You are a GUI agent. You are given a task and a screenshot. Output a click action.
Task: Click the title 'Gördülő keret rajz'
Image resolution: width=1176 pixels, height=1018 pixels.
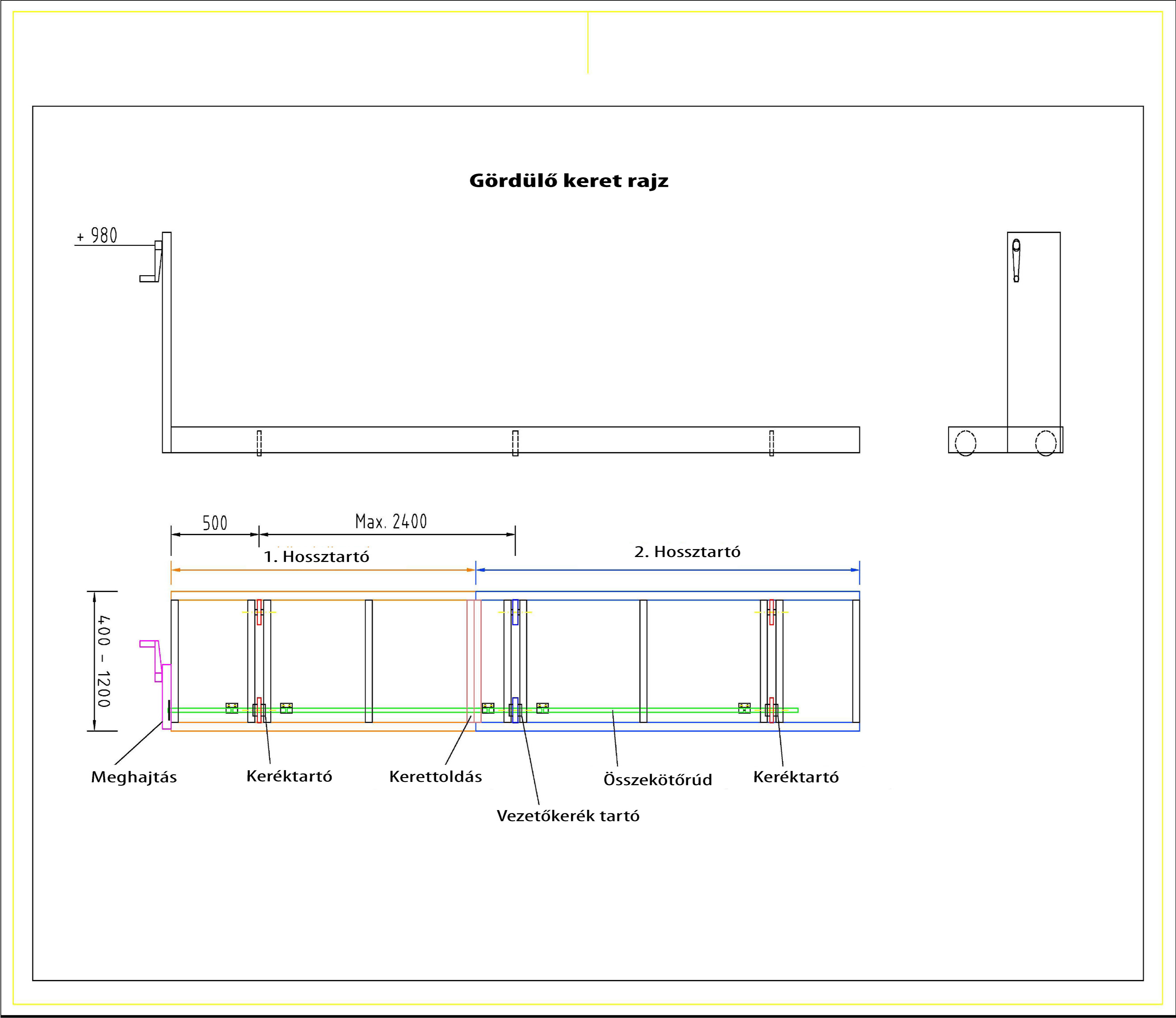(x=568, y=181)
